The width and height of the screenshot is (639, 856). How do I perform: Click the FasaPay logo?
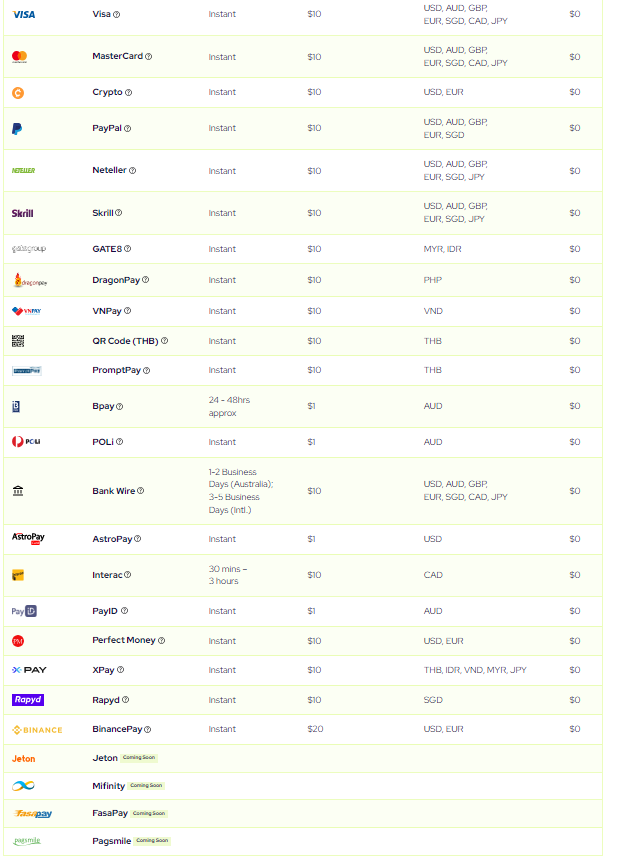[x=33, y=814]
